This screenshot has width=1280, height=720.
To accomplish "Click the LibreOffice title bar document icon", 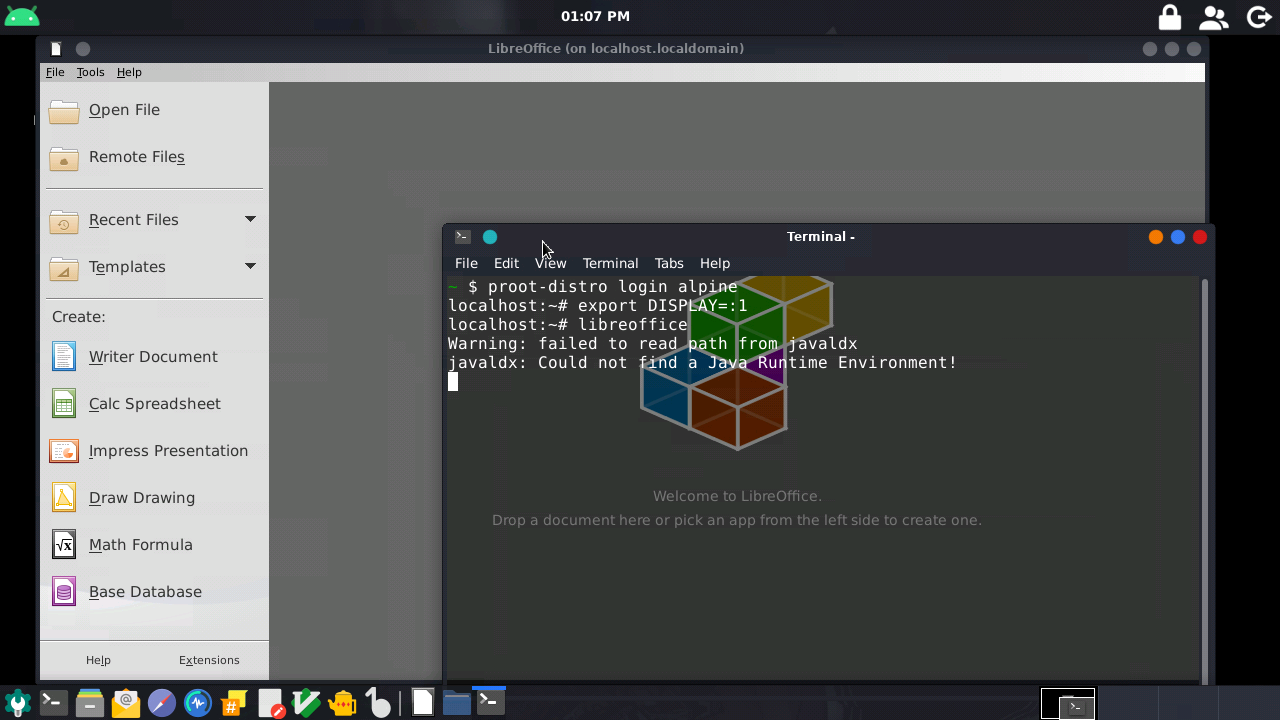I will [x=56, y=49].
